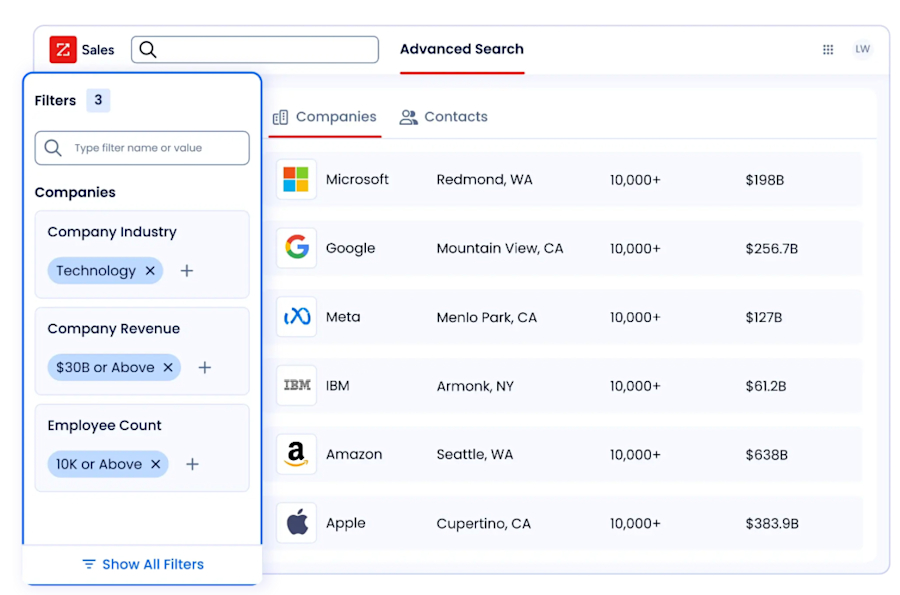Click the Google logo
This screenshot has height=595, width=900.
296,248
